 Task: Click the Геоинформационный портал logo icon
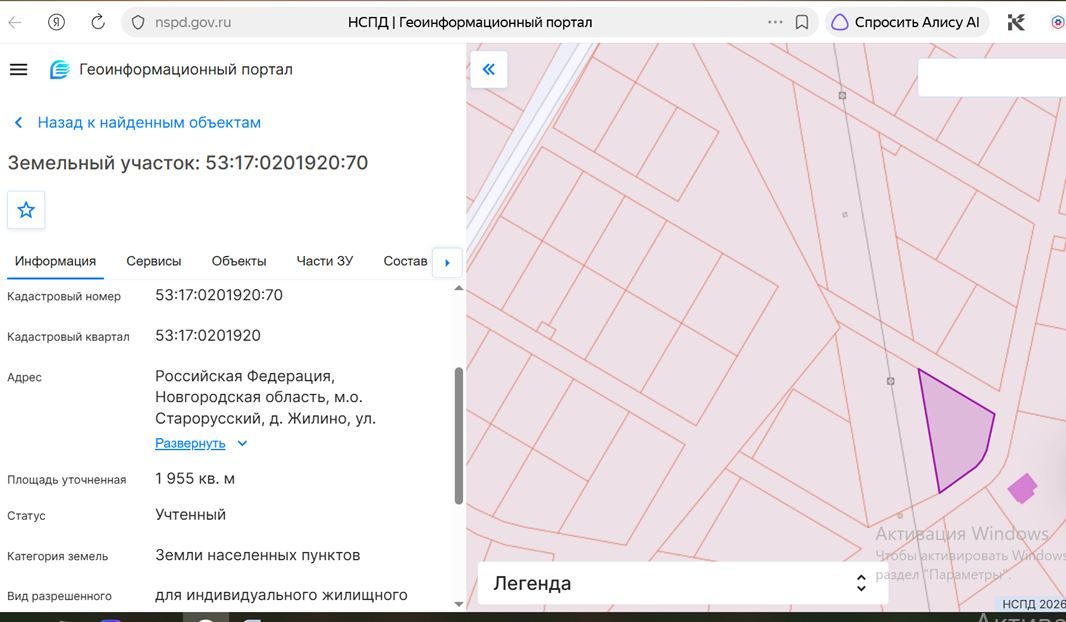click(x=60, y=69)
